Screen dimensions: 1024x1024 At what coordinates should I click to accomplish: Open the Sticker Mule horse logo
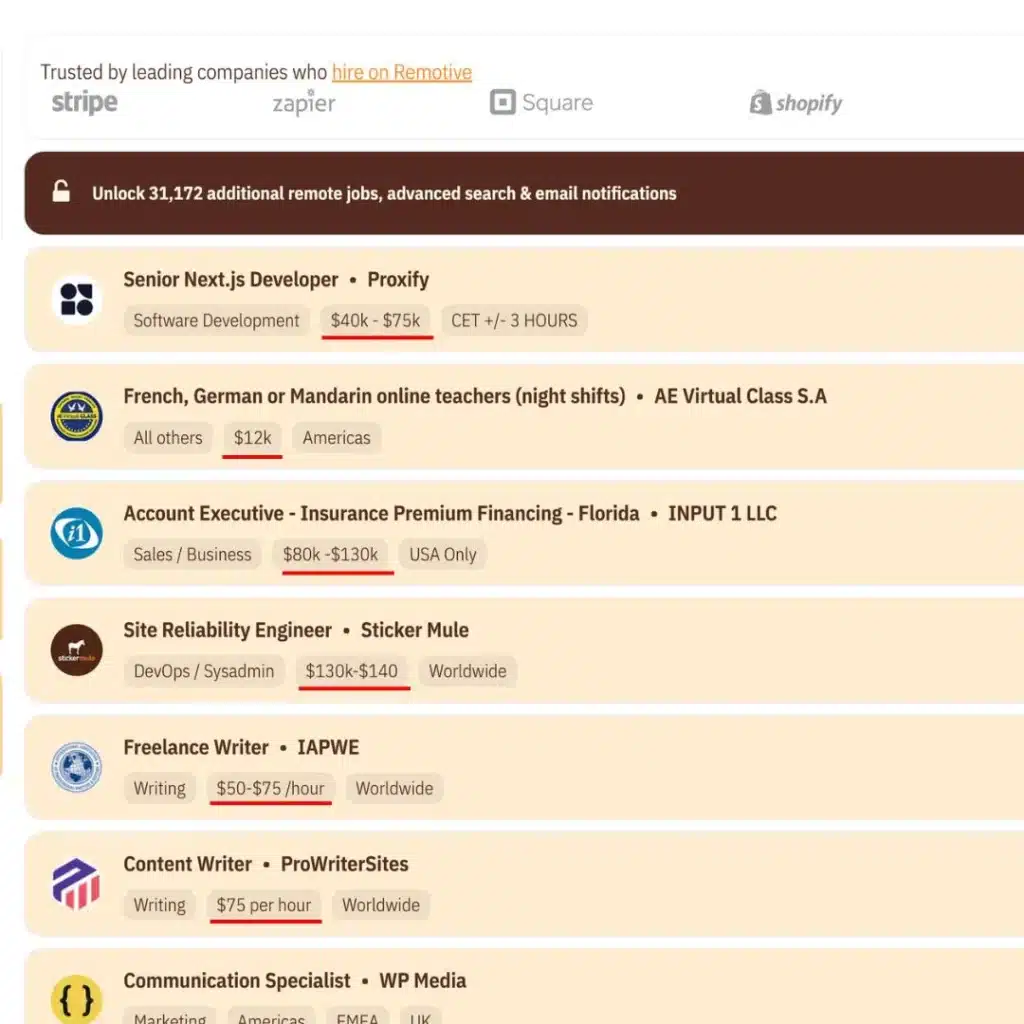[x=76, y=650]
